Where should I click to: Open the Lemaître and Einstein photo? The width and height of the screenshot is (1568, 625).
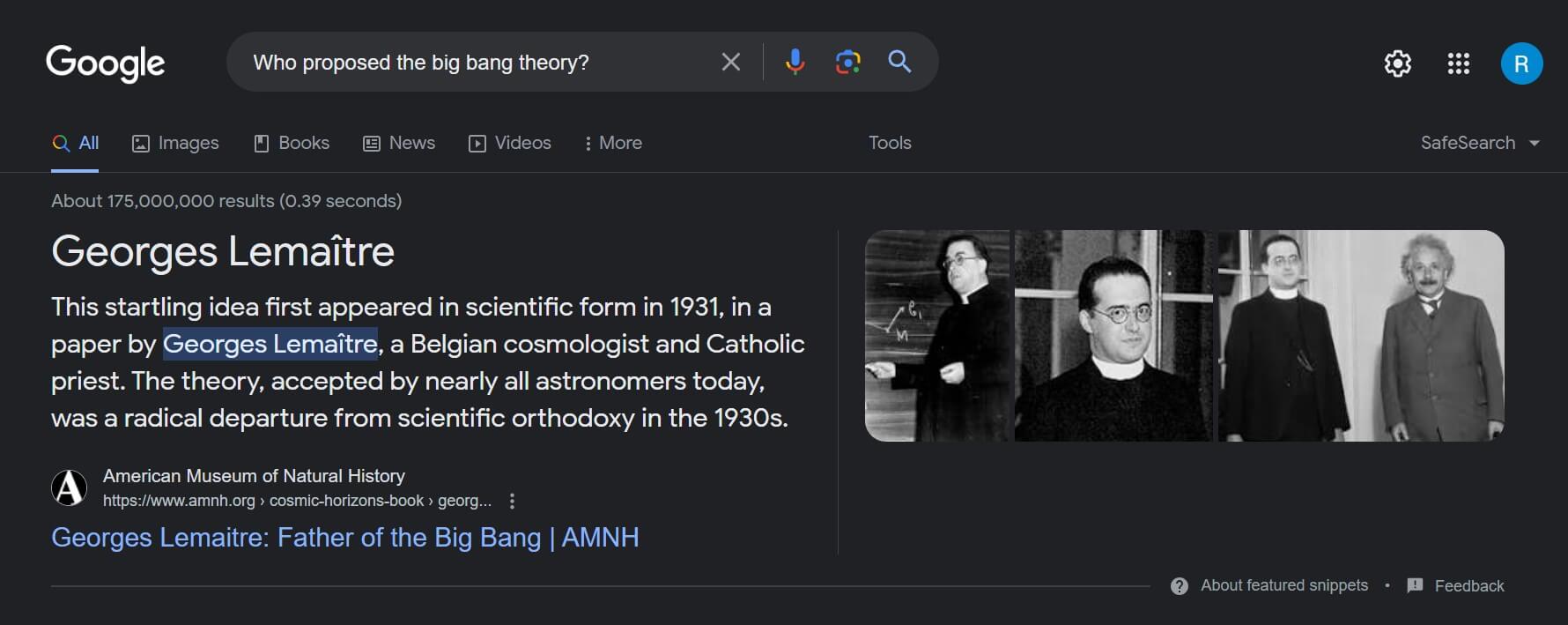(x=1360, y=336)
